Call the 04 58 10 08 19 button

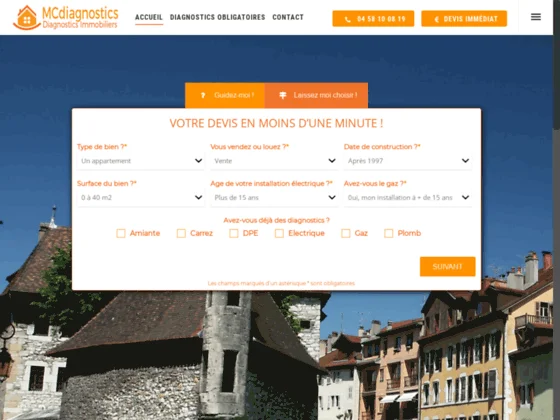(373, 19)
